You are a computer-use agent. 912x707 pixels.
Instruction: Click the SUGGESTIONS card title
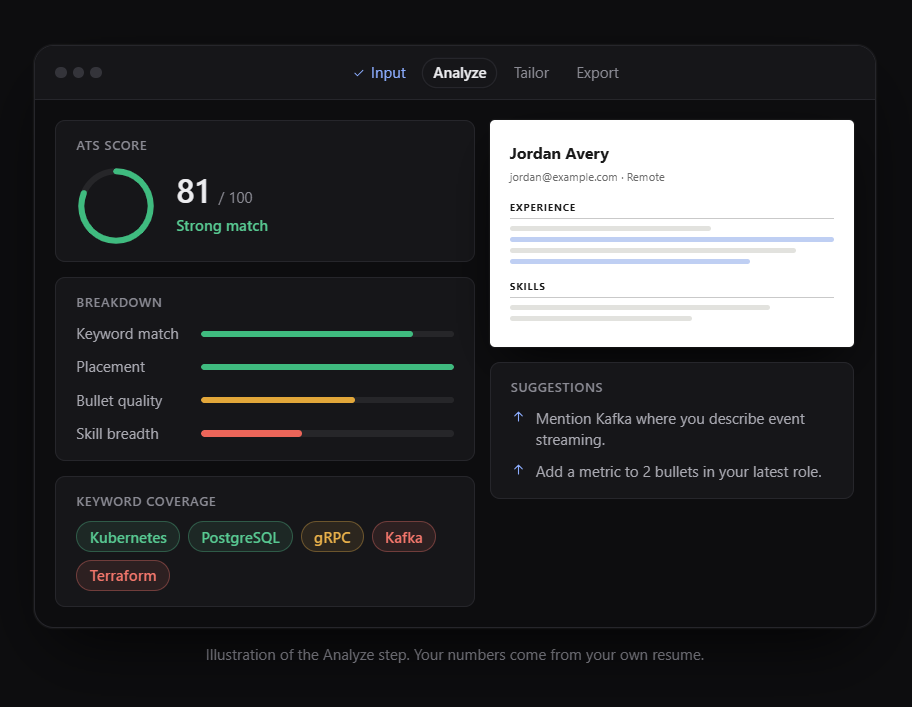(x=557, y=387)
